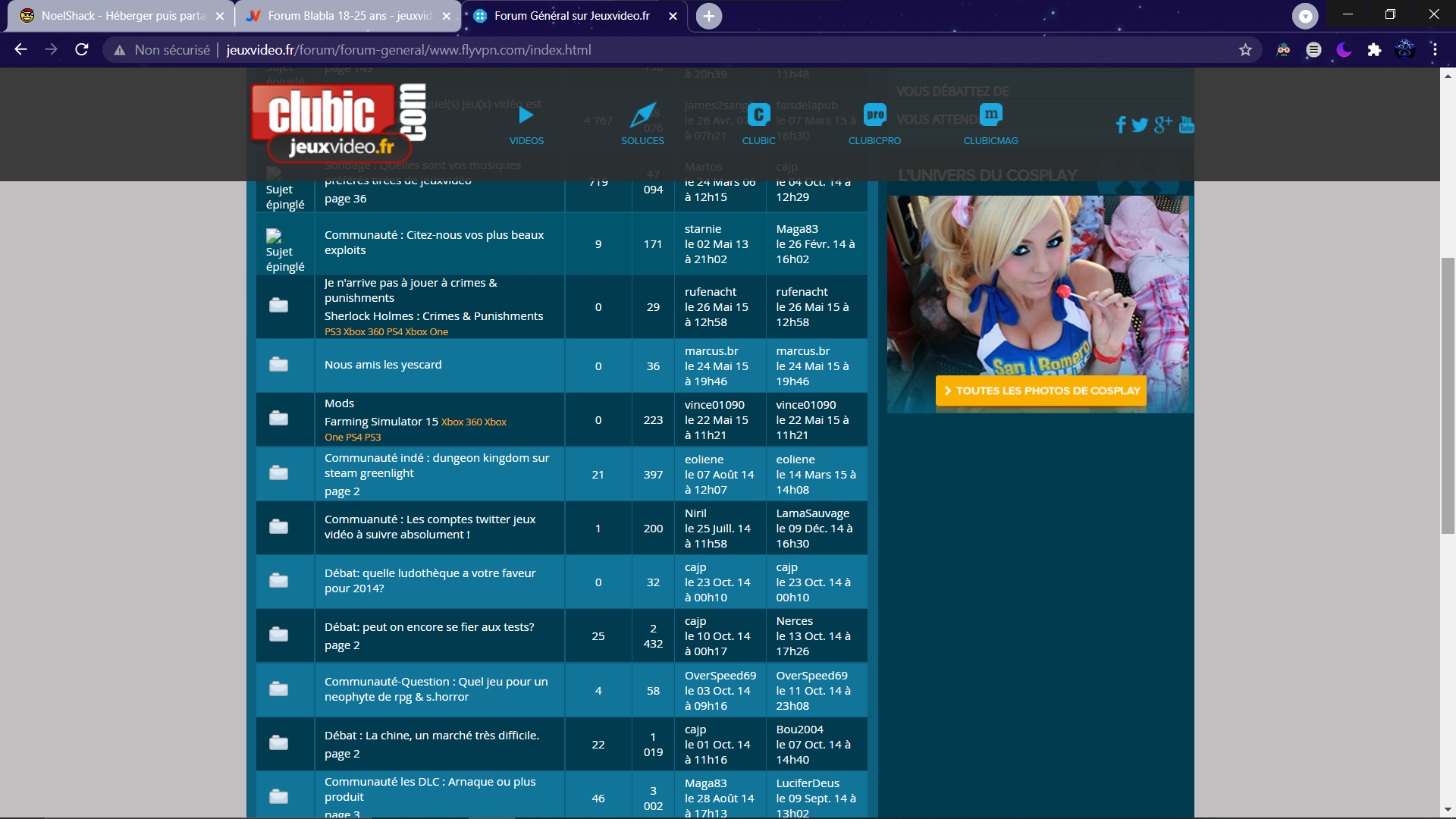Switch to the Forum Blabla 18-25 ans tab
This screenshot has width=1456, height=819.
[x=349, y=16]
